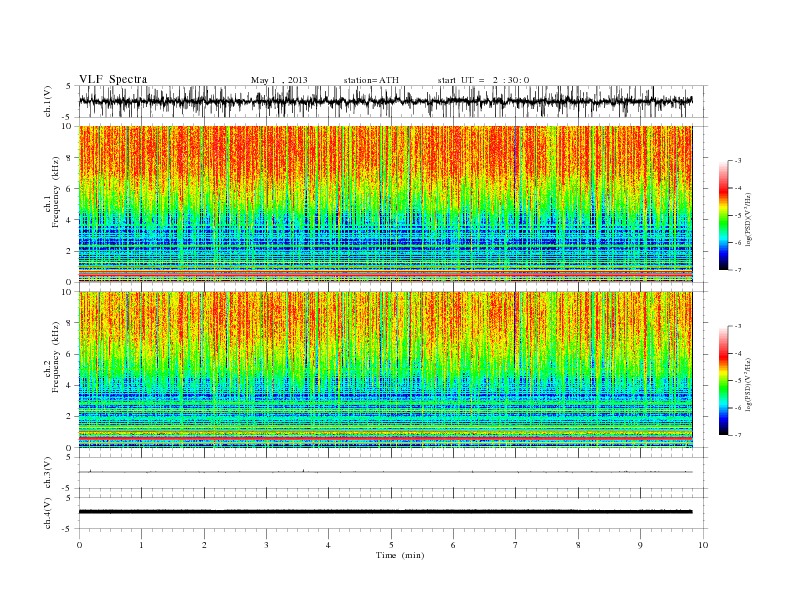
Task: Click the ch.4(V) axis "-5" tick label
Action: [x=68, y=529]
